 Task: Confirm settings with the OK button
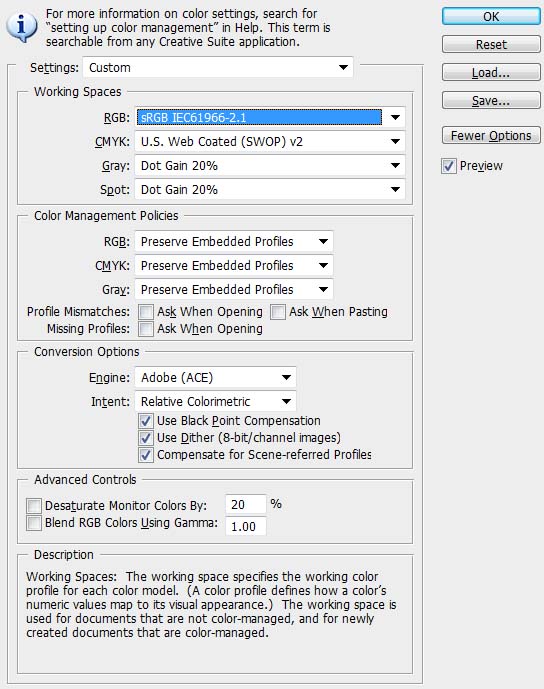pos(491,17)
